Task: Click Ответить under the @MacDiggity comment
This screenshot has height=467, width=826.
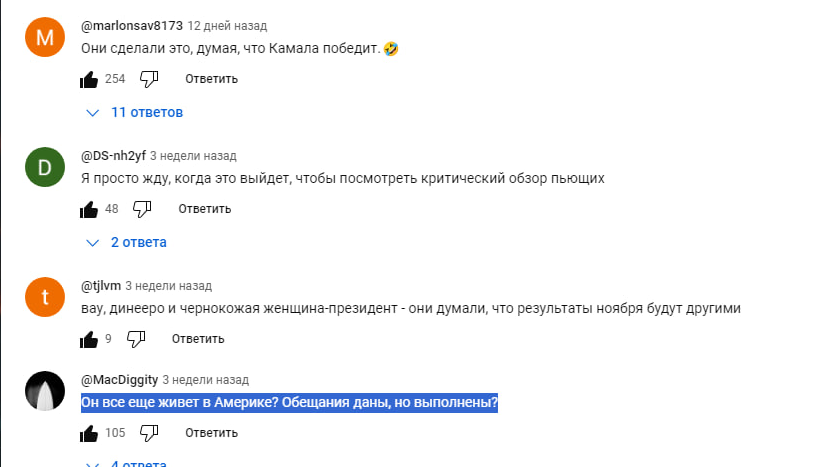Action: [x=211, y=433]
